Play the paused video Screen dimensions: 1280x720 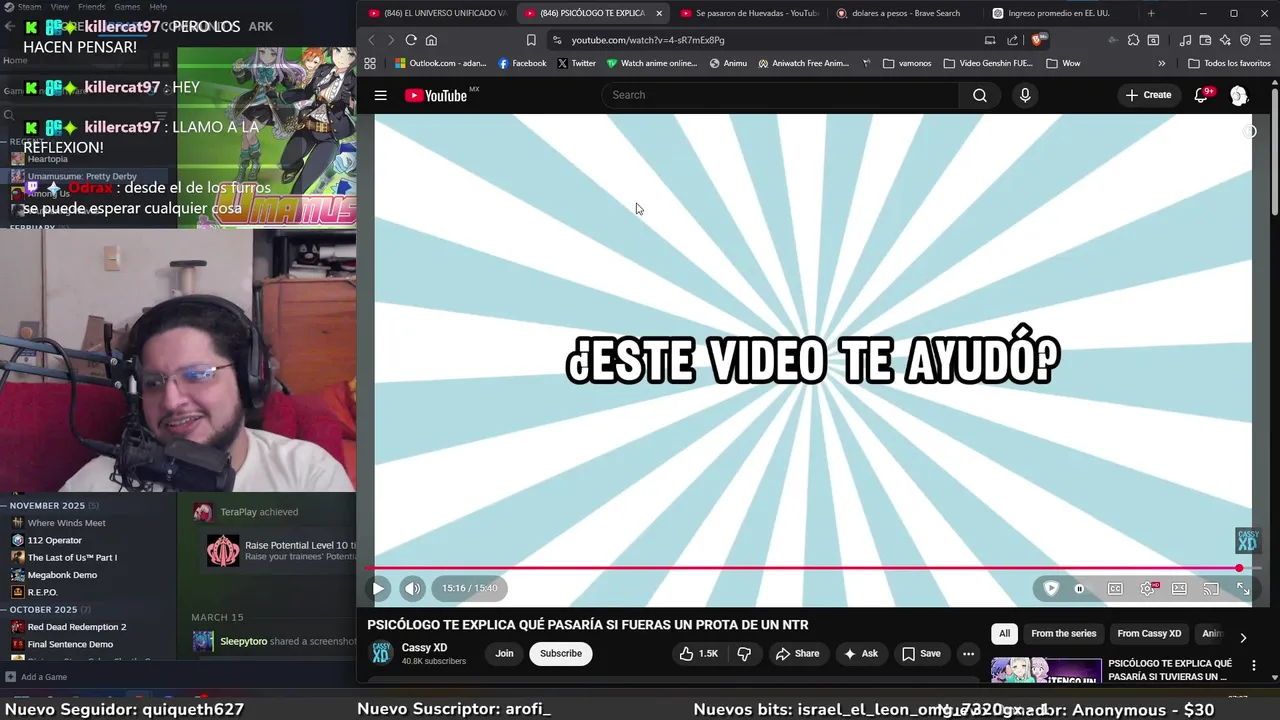click(378, 588)
